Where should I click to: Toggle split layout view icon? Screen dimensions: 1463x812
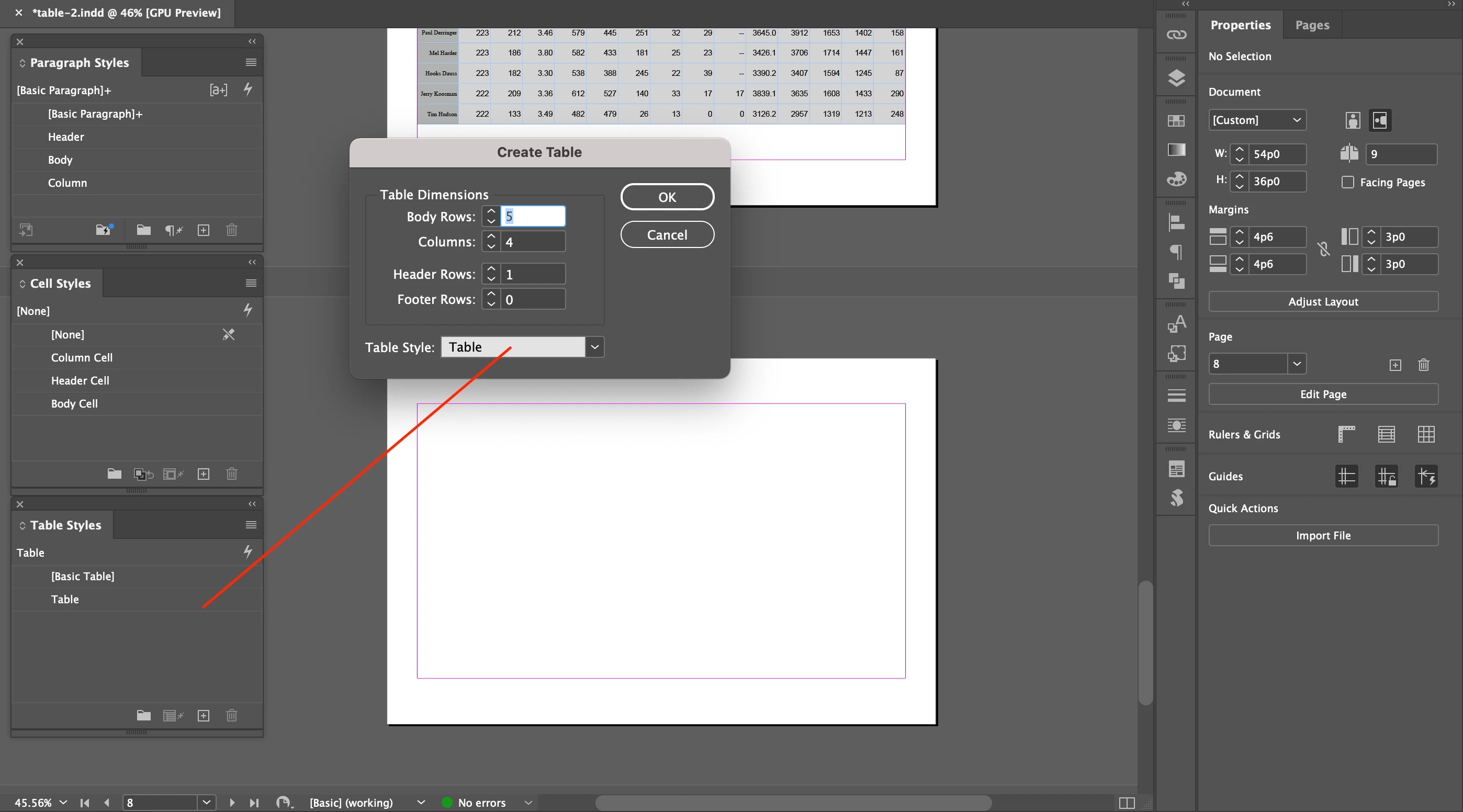(x=1127, y=803)
